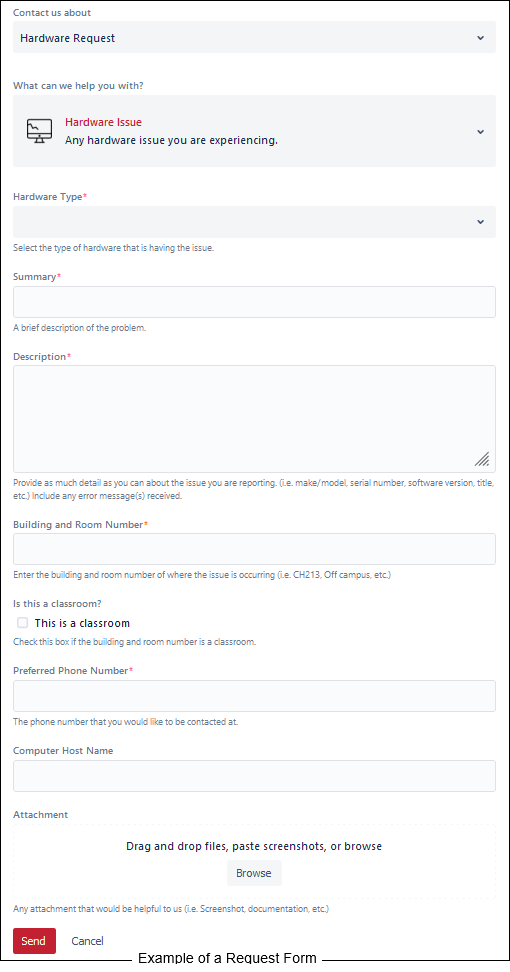The width and height of the screenshot is (510, 972).
Task: Expand the Hardware Issue request type selector
Action: 254,131
